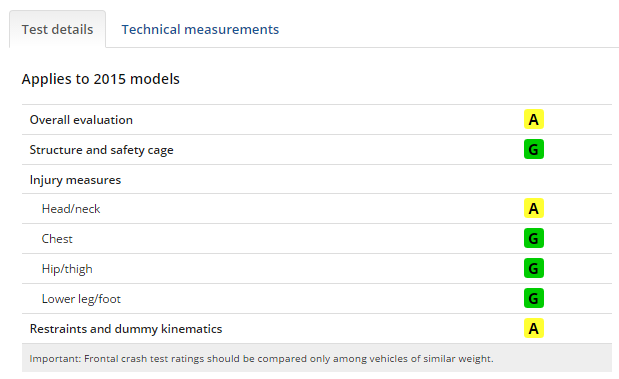Click the Structure and safety cage G badge
Viewport: 619px width, 379px height.
(x=534, y=149)
